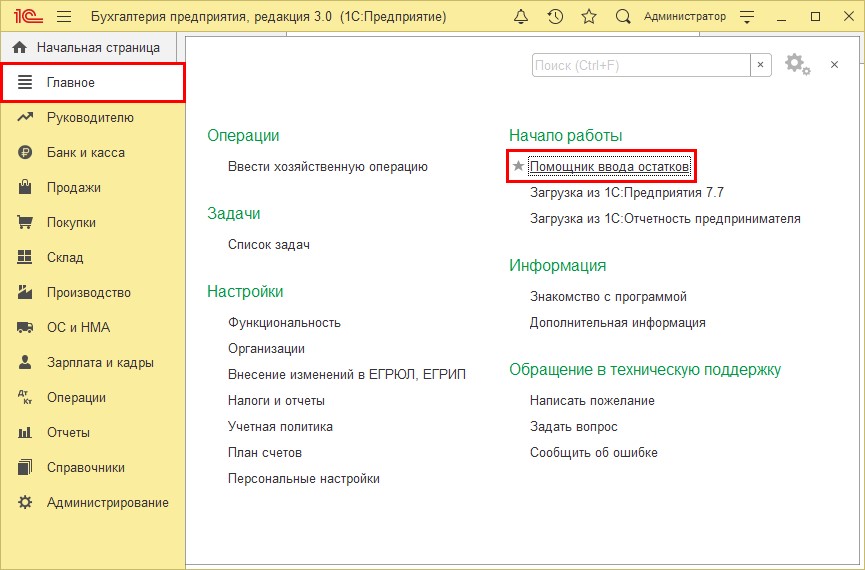Open the Банк и касса section
This screenshot has width=865, height=570.
pos(93,152)
